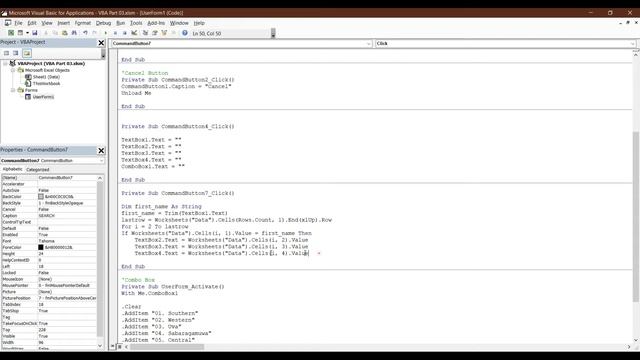Image resolution: width=640 pixels, height=360 pixels.
Task: Click the BackColor color swatch property
Action: [x=41, y=197]
